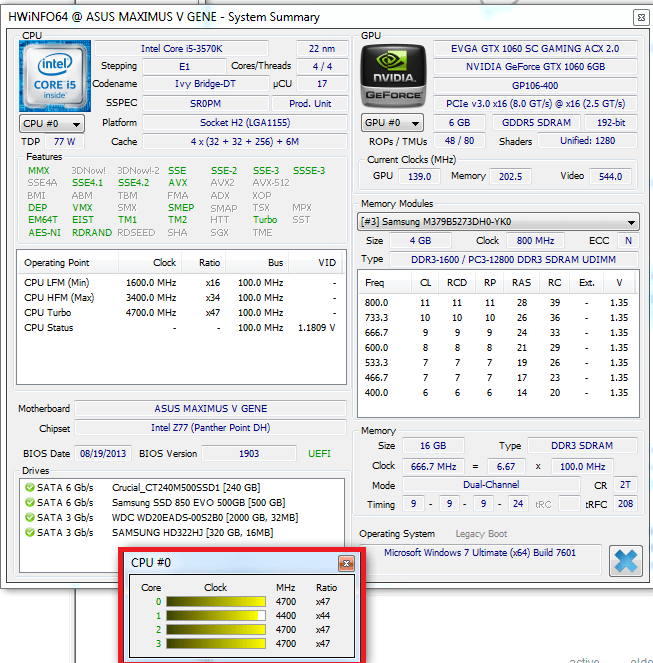Click the tRFC value 208

tap(625, 504)
